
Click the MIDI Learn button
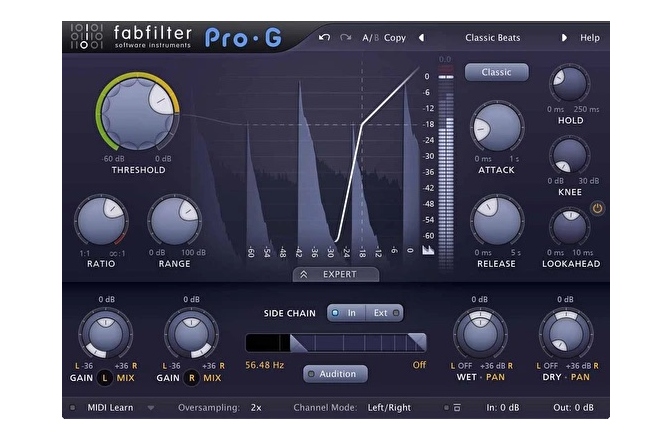(110, 408)
